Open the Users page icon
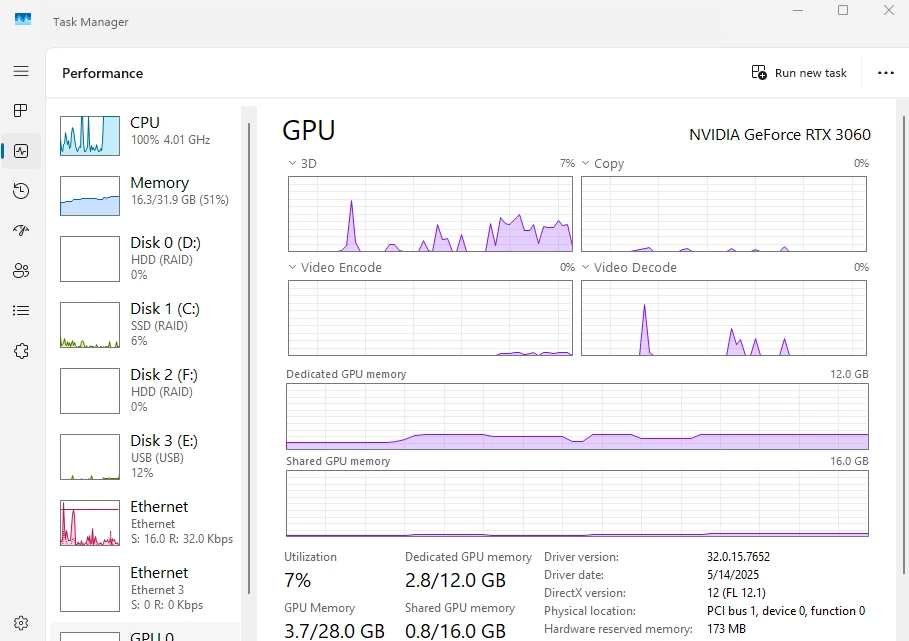Image resolution: width=909 pixels, height=641 pixels. [21, 271]
